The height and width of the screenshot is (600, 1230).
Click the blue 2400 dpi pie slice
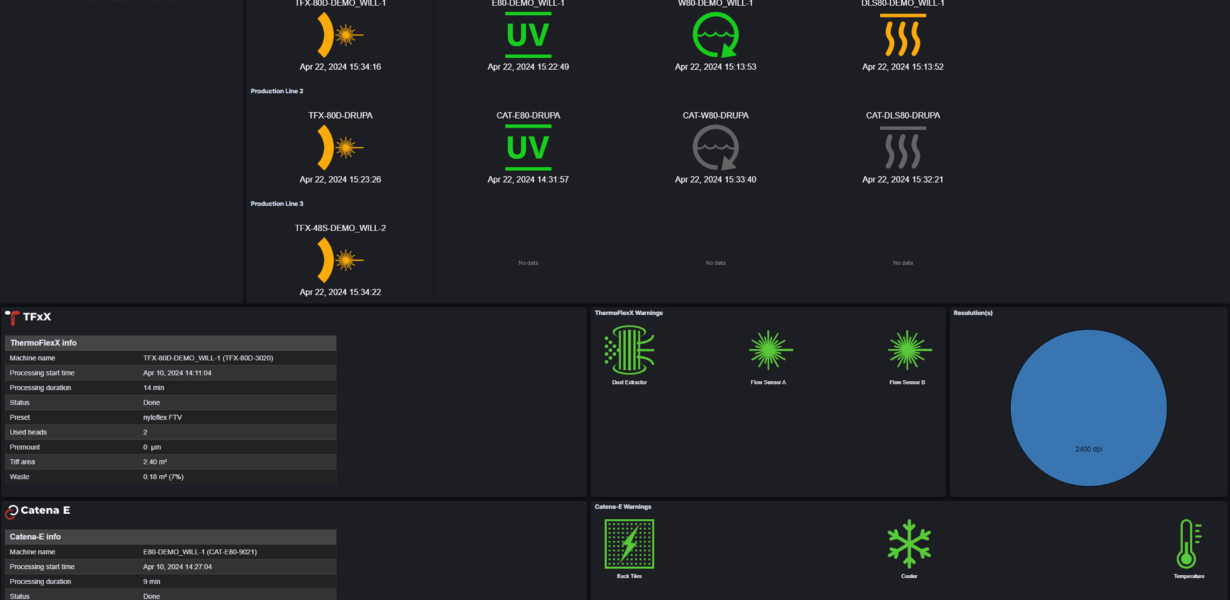(1089, 410)
